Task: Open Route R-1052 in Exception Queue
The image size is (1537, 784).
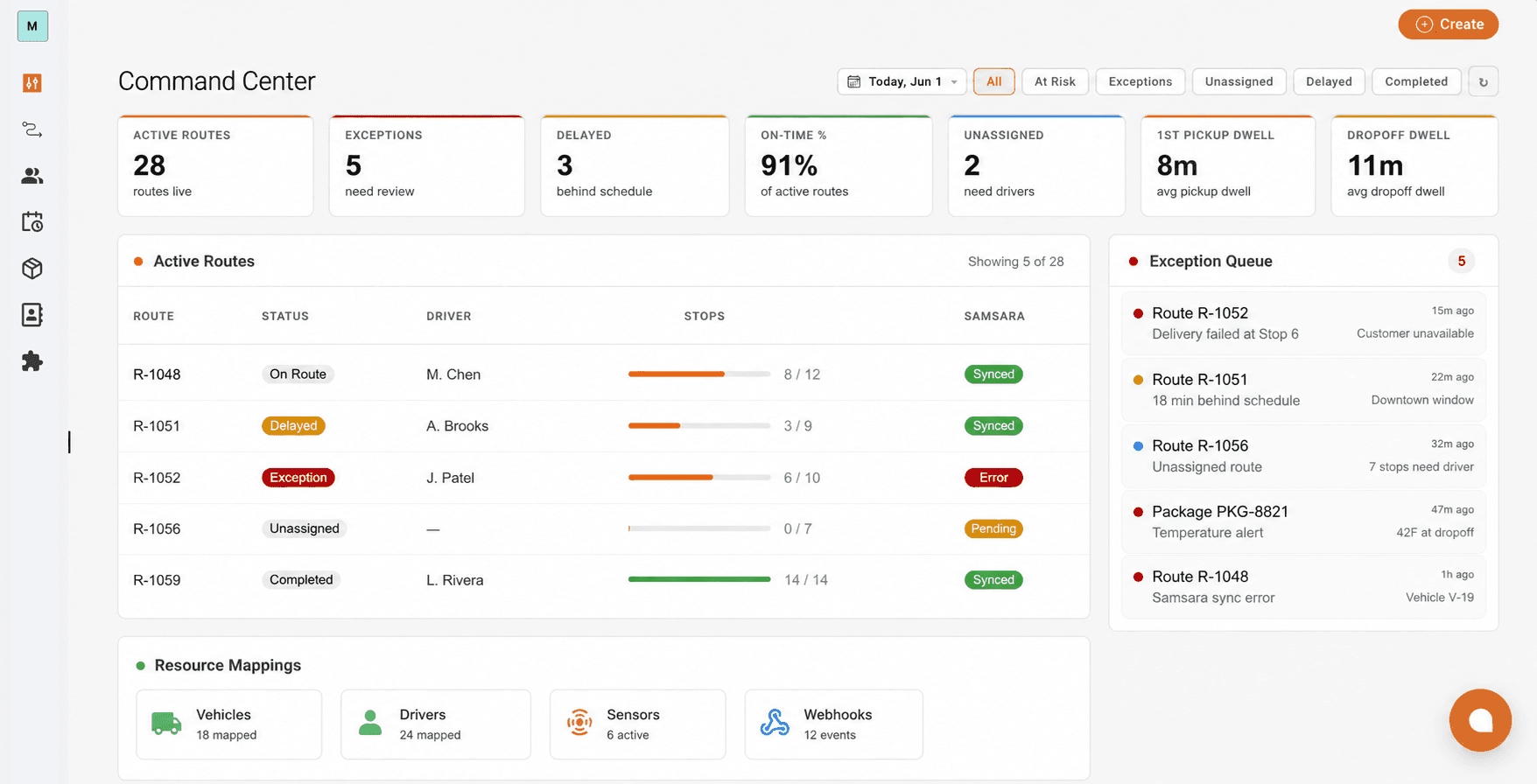Action: pos(1303,323)
